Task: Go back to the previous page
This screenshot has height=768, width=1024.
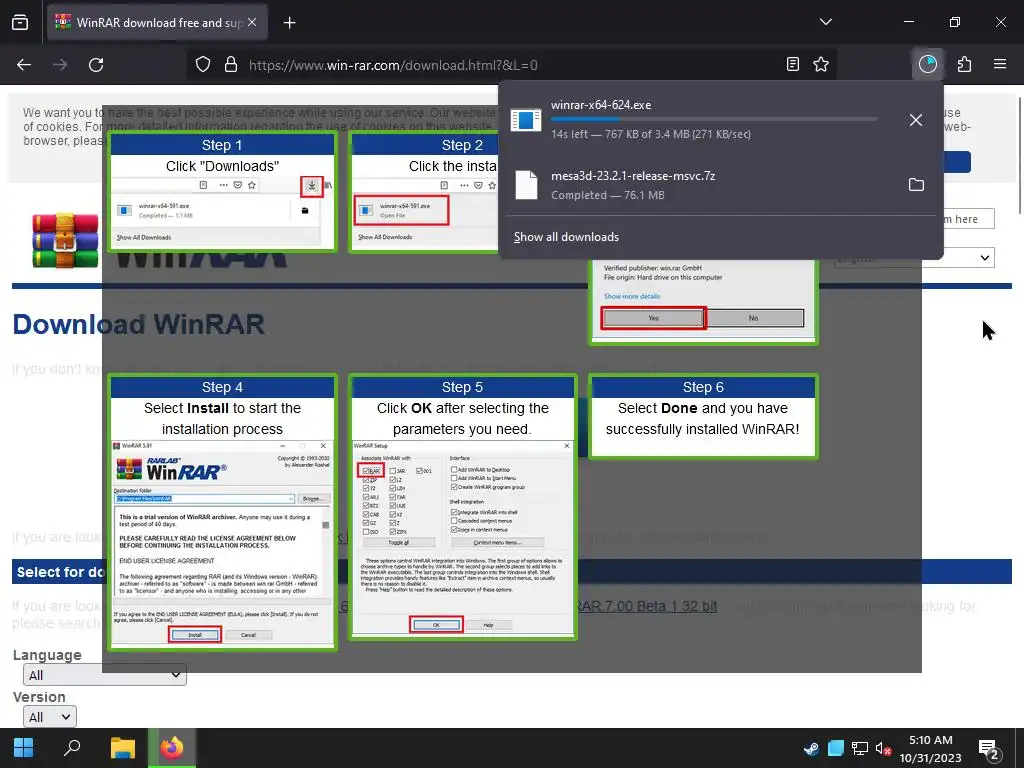Action: pyautogui.click(x=24, y=65)
